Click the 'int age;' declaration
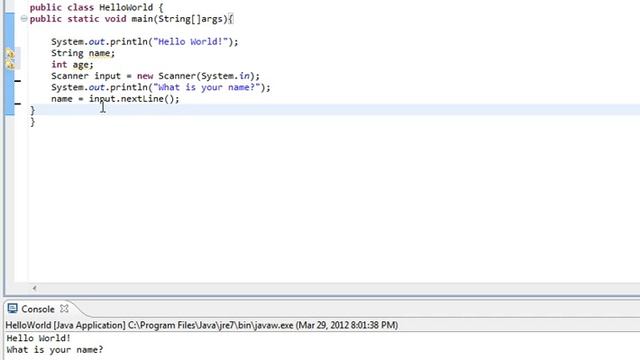This screenshot has width=640, height=360. [x=72, y=64]
